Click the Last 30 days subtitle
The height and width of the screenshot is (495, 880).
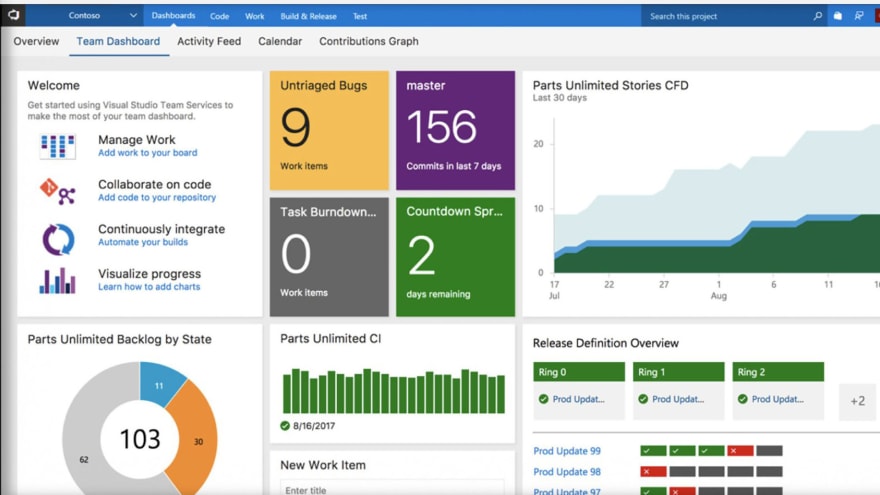[x=560, y=98]
